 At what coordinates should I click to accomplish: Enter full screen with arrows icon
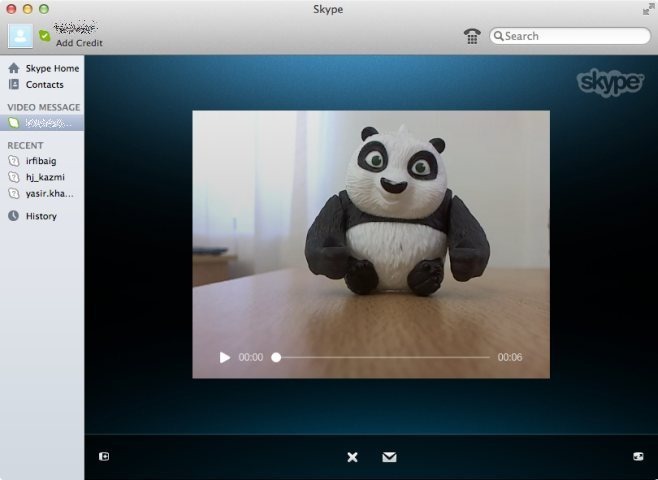(649, 9)
